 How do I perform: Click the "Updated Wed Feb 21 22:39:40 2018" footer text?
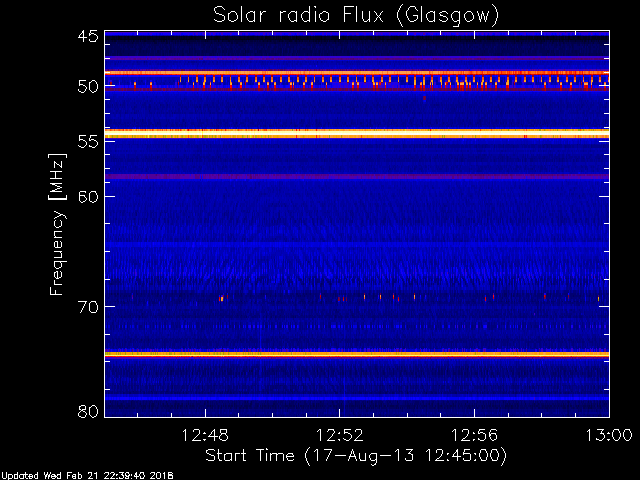87,476
